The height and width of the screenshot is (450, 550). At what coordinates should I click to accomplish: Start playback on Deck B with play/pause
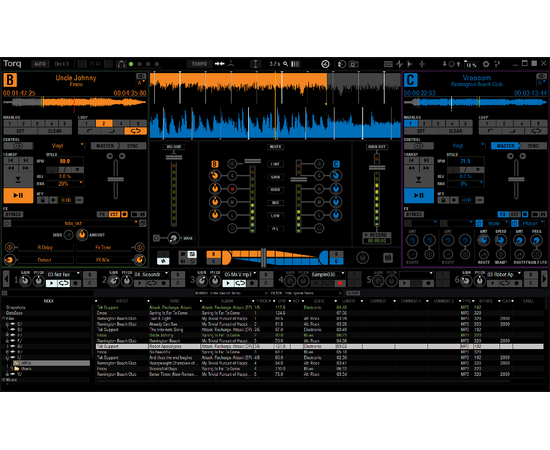(18, 195)
